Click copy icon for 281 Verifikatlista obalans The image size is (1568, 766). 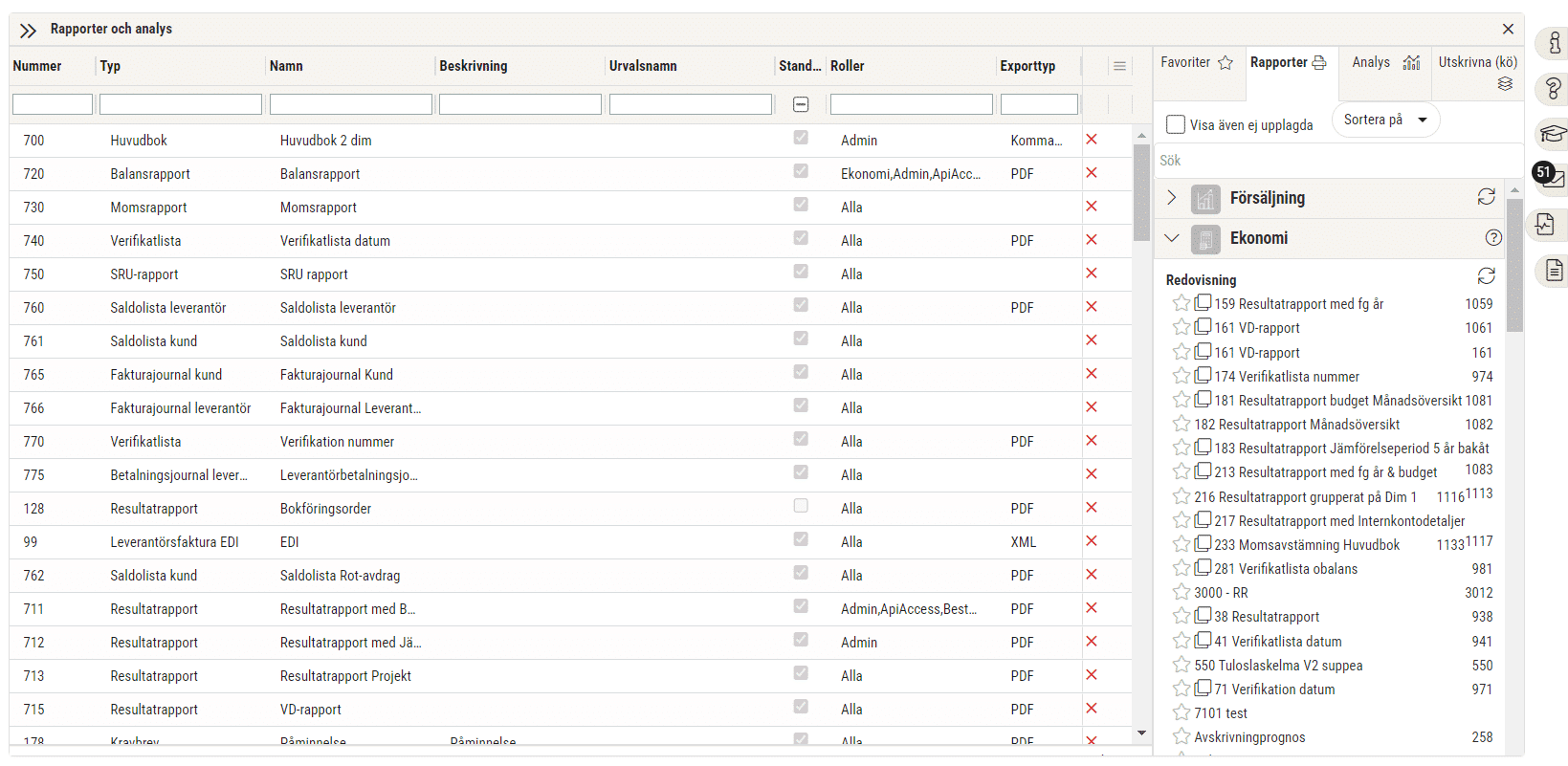click(1203, 567)
